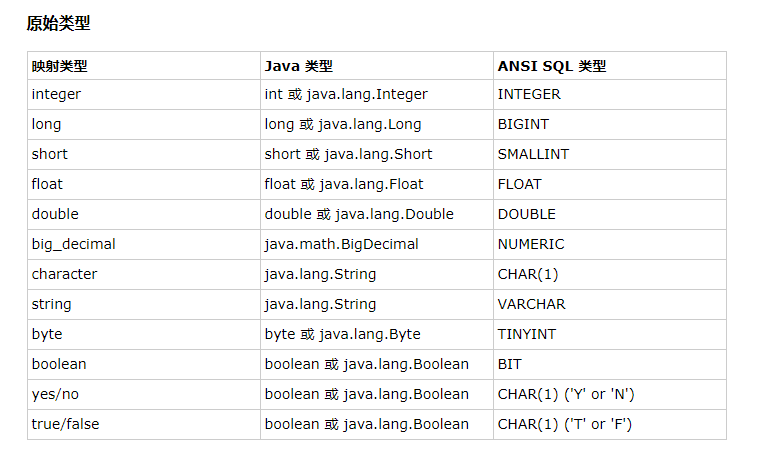Click the character mapping type cell
Image resolution: width=761 pixels, height=459 pixels.
click(64, 274)
